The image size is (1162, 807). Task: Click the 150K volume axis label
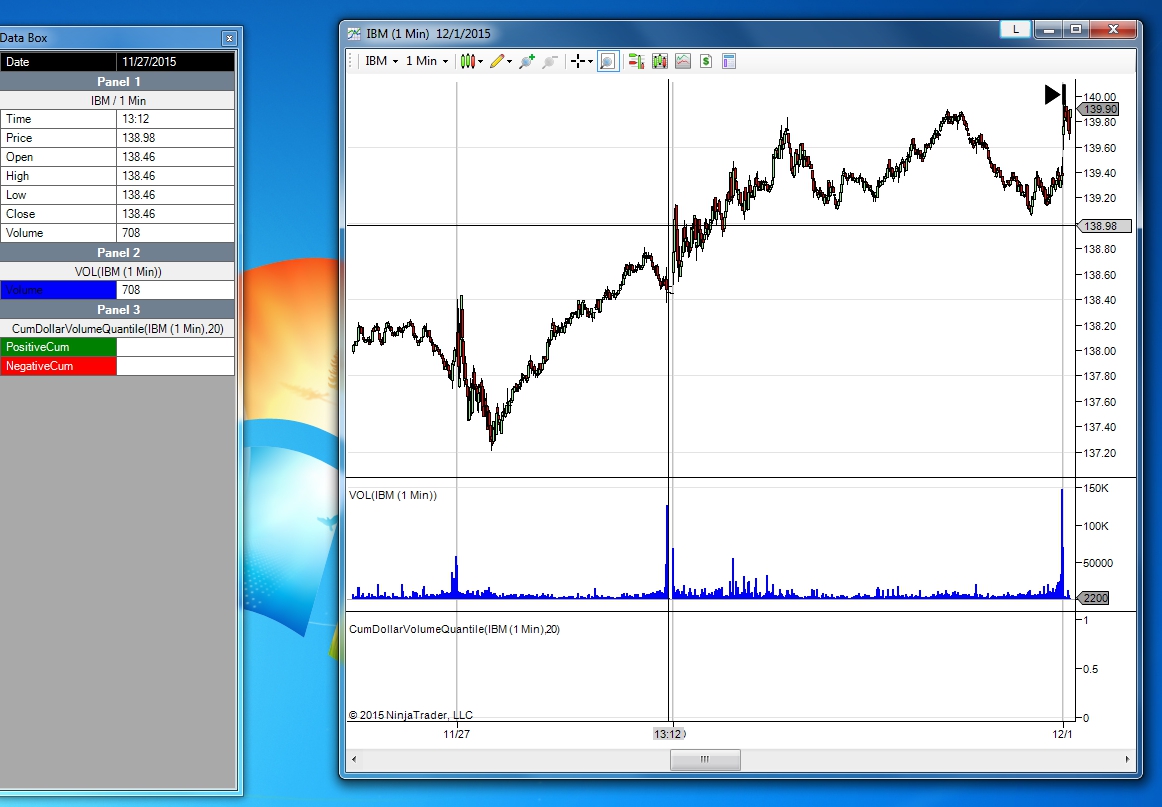pyautogui.click(x=1096, y=488)
